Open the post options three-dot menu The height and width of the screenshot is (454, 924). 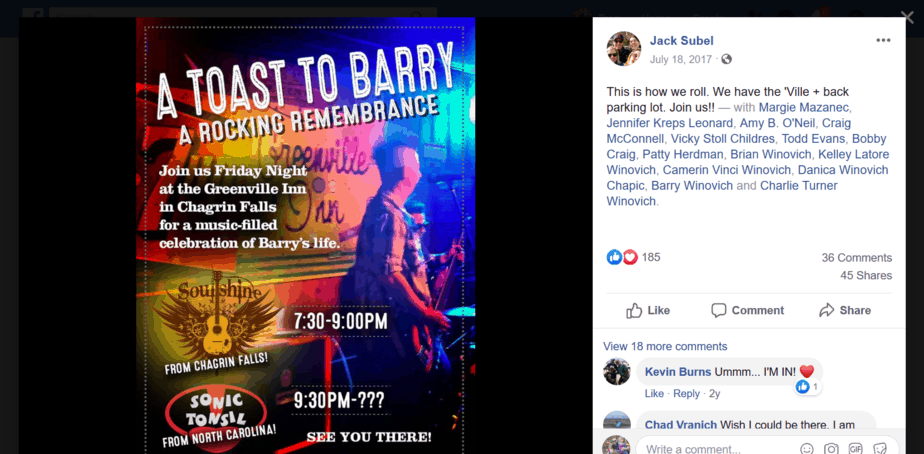(x=883, y=40)
